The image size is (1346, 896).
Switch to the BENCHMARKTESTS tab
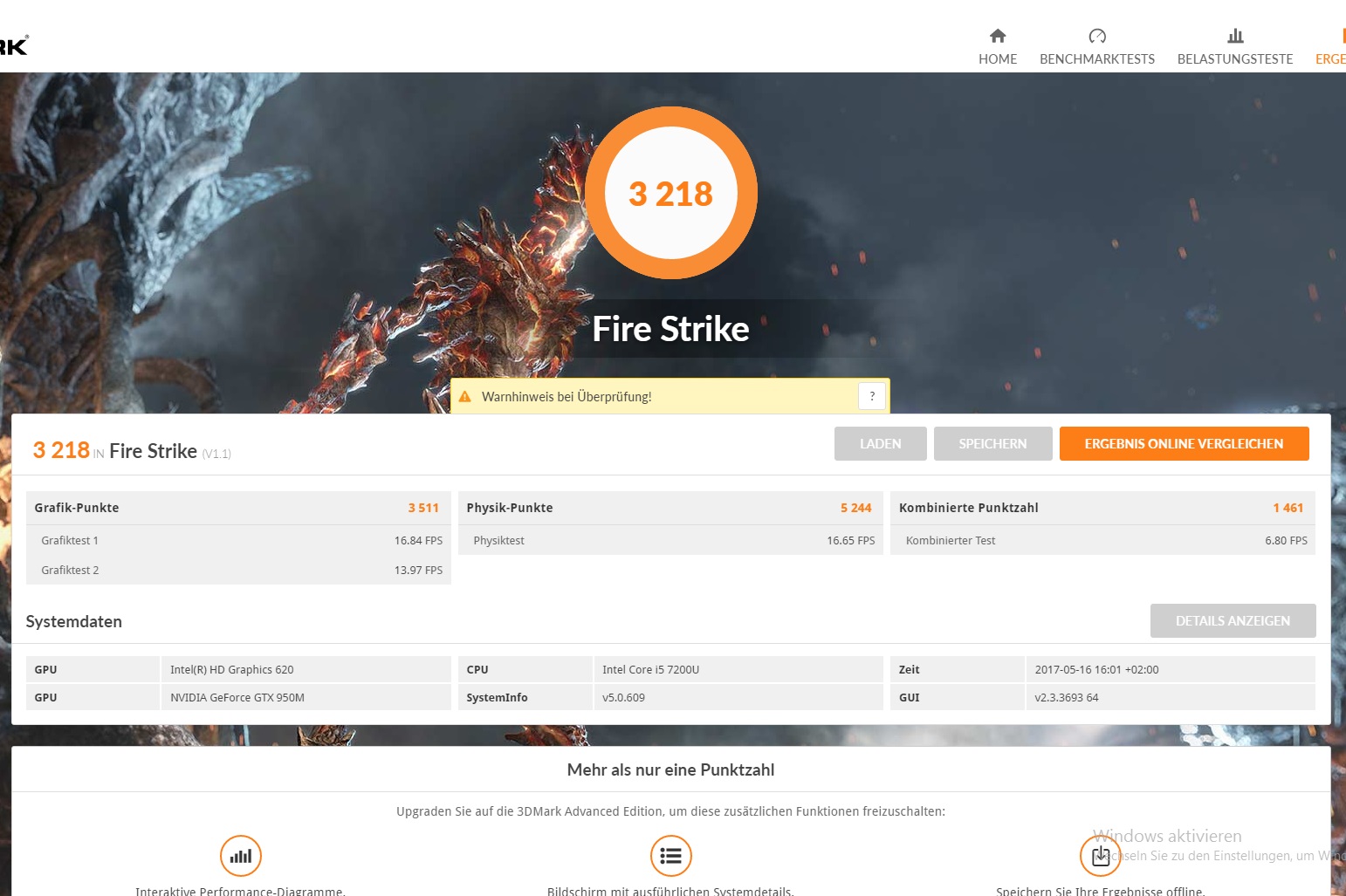pyautogui.click(x=1097, y=47)
